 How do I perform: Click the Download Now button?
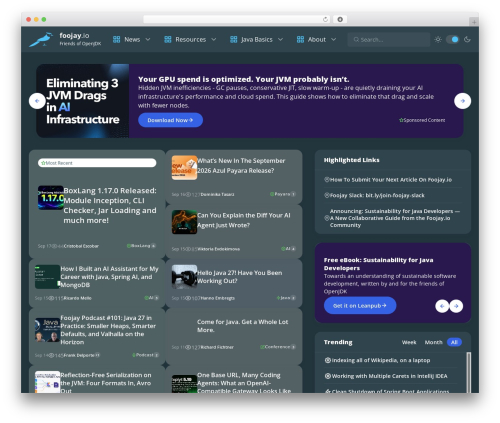[x=170, y=120]
